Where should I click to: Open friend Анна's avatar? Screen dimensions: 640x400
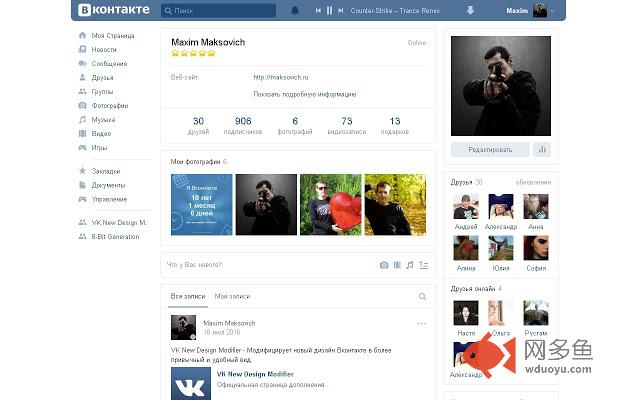pos(536,207)
